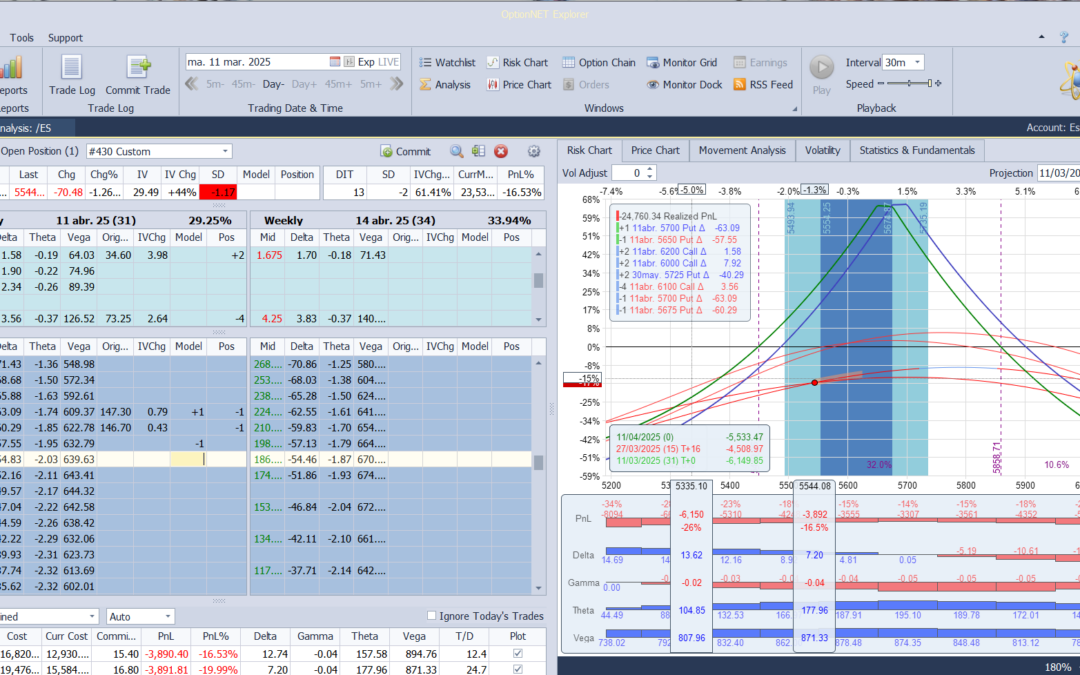This screenshot has height=675, width=1080.
Task: Click the green table icon next to magnifier
Action: coord(478,152)
